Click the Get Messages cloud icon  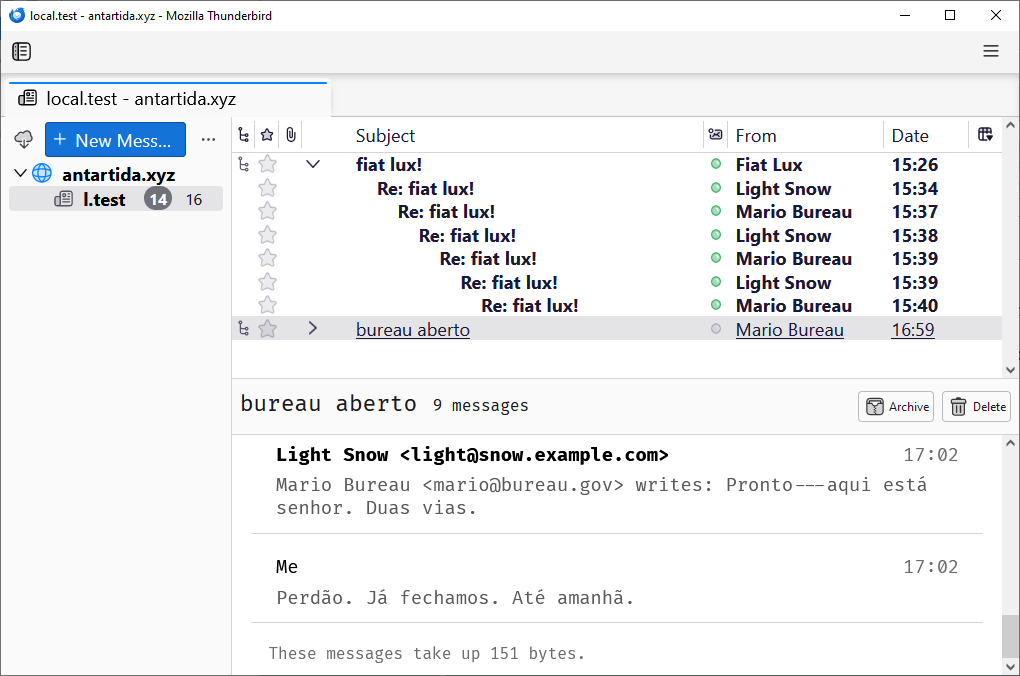(24, 140)
